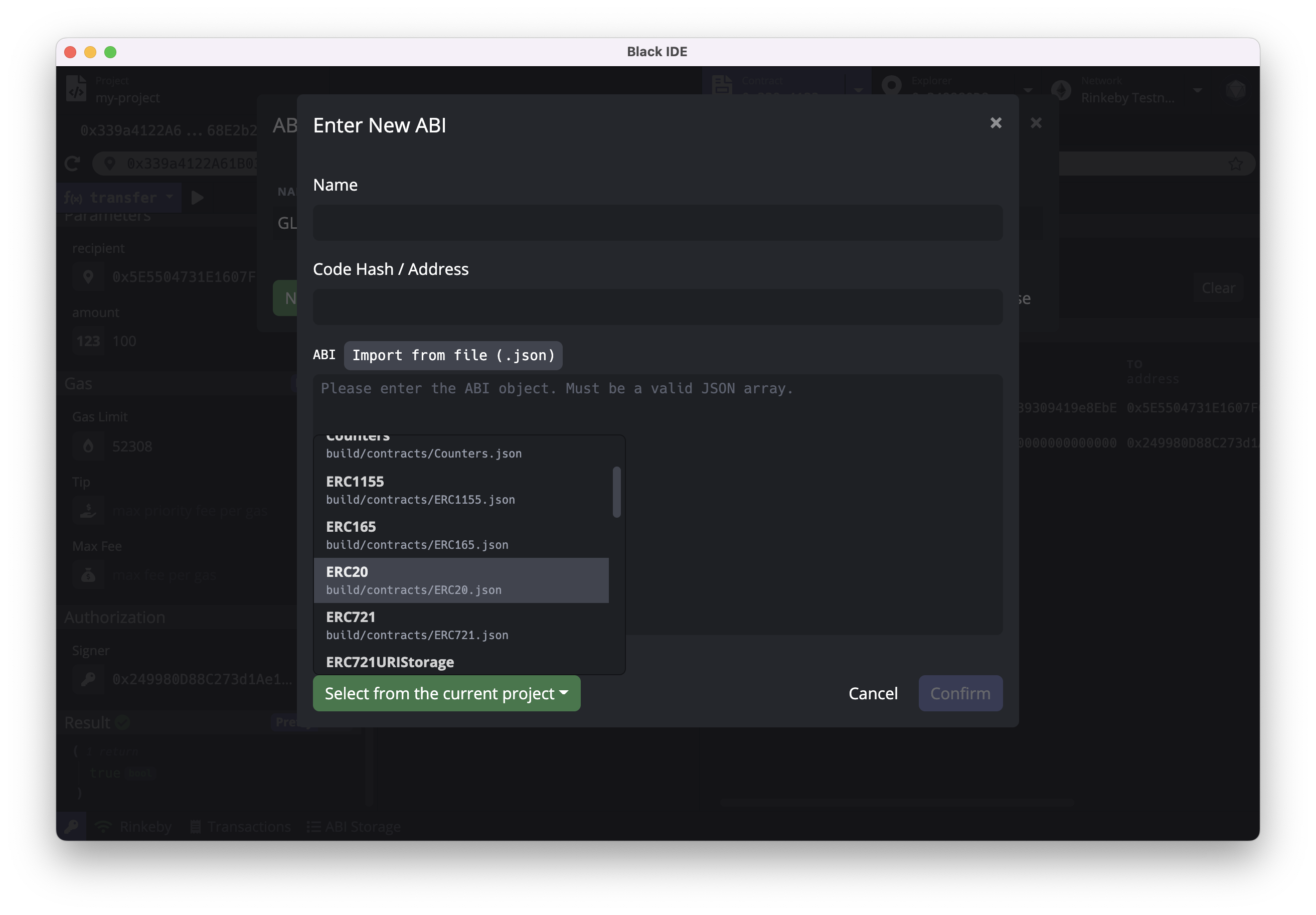Click Import from file (.json) button
This screenshot has height=915, width=1316.
click(x=453, y=356)
